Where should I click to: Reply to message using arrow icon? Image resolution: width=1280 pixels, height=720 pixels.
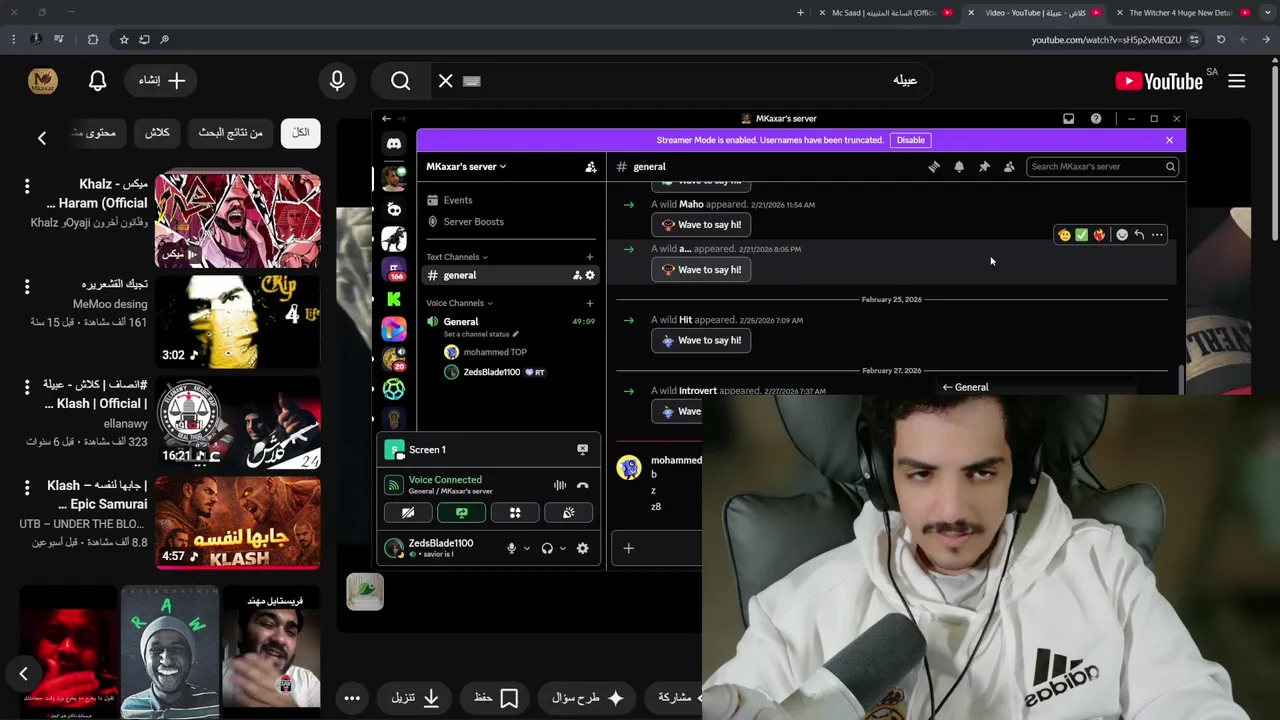point(1139,235)
